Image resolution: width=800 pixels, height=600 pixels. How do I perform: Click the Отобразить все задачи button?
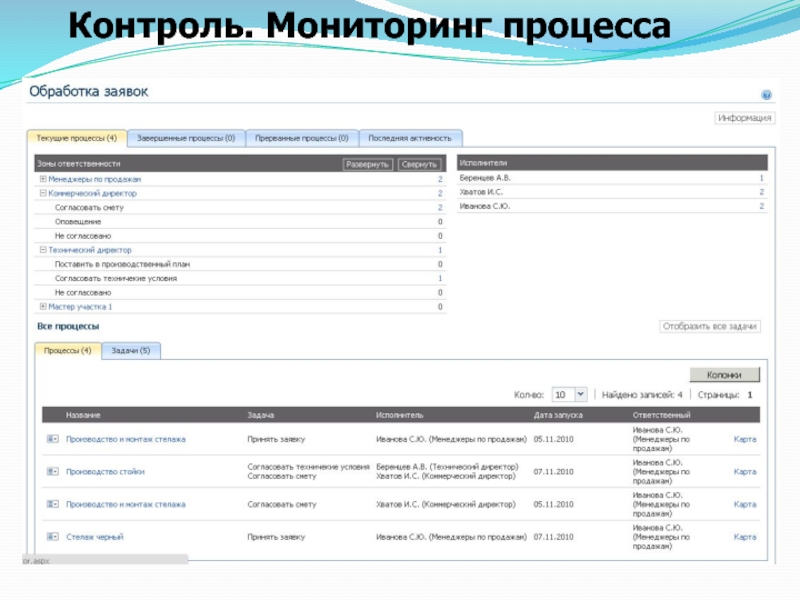(711, 327)
